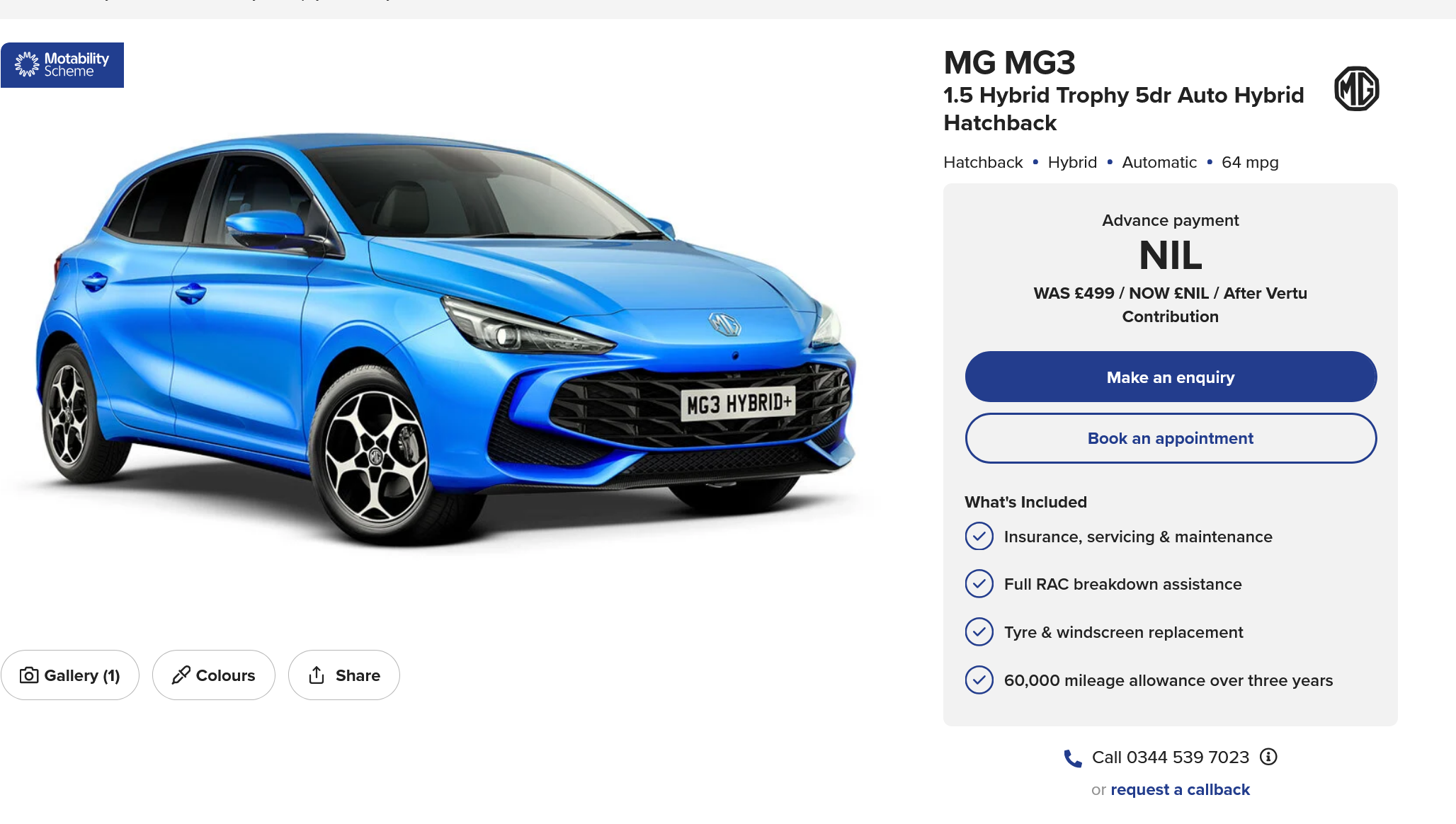Image resolution: width=1456 pixels, height=824 pixels.
Task: Click the blue MG3 car image
Action: click(446, 340)
